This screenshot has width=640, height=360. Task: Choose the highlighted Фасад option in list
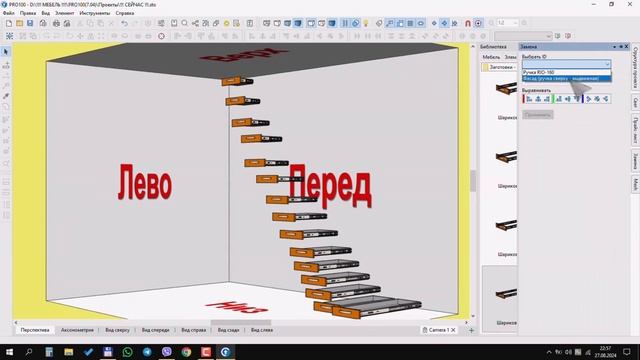(567, 78)
